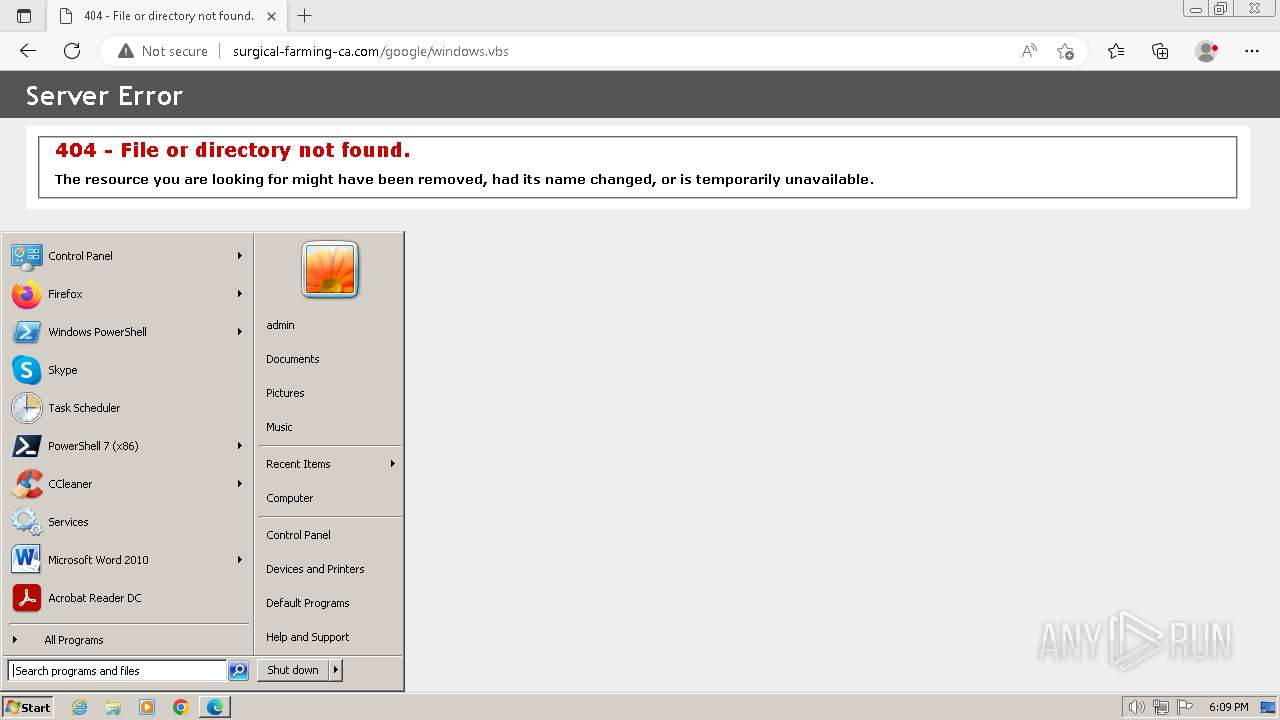Expand Control Panel jump list arrow

click(x=240, y=256)
